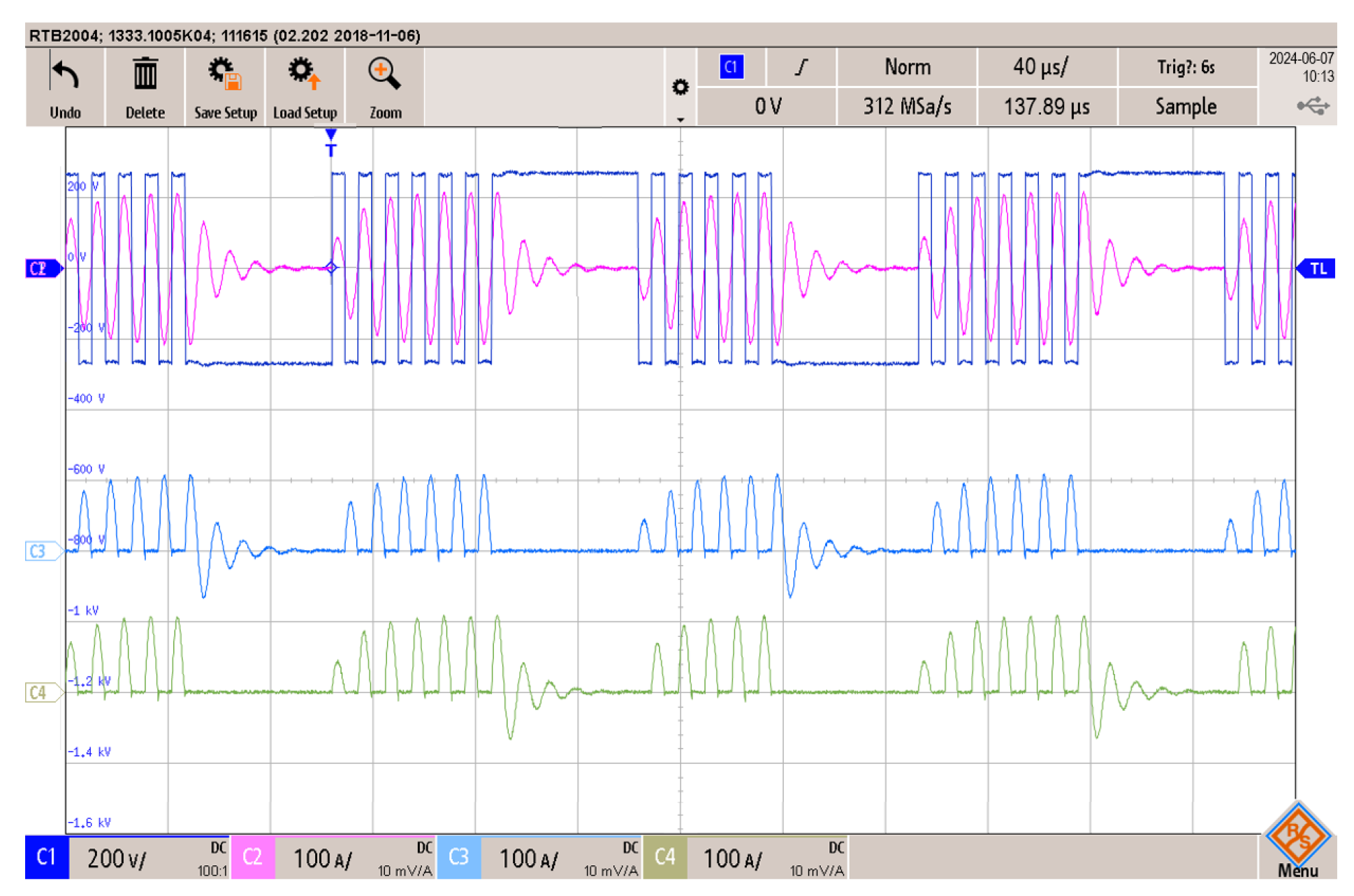
Task: Open the C1 trigger source selector
Action: pos(730,67)
